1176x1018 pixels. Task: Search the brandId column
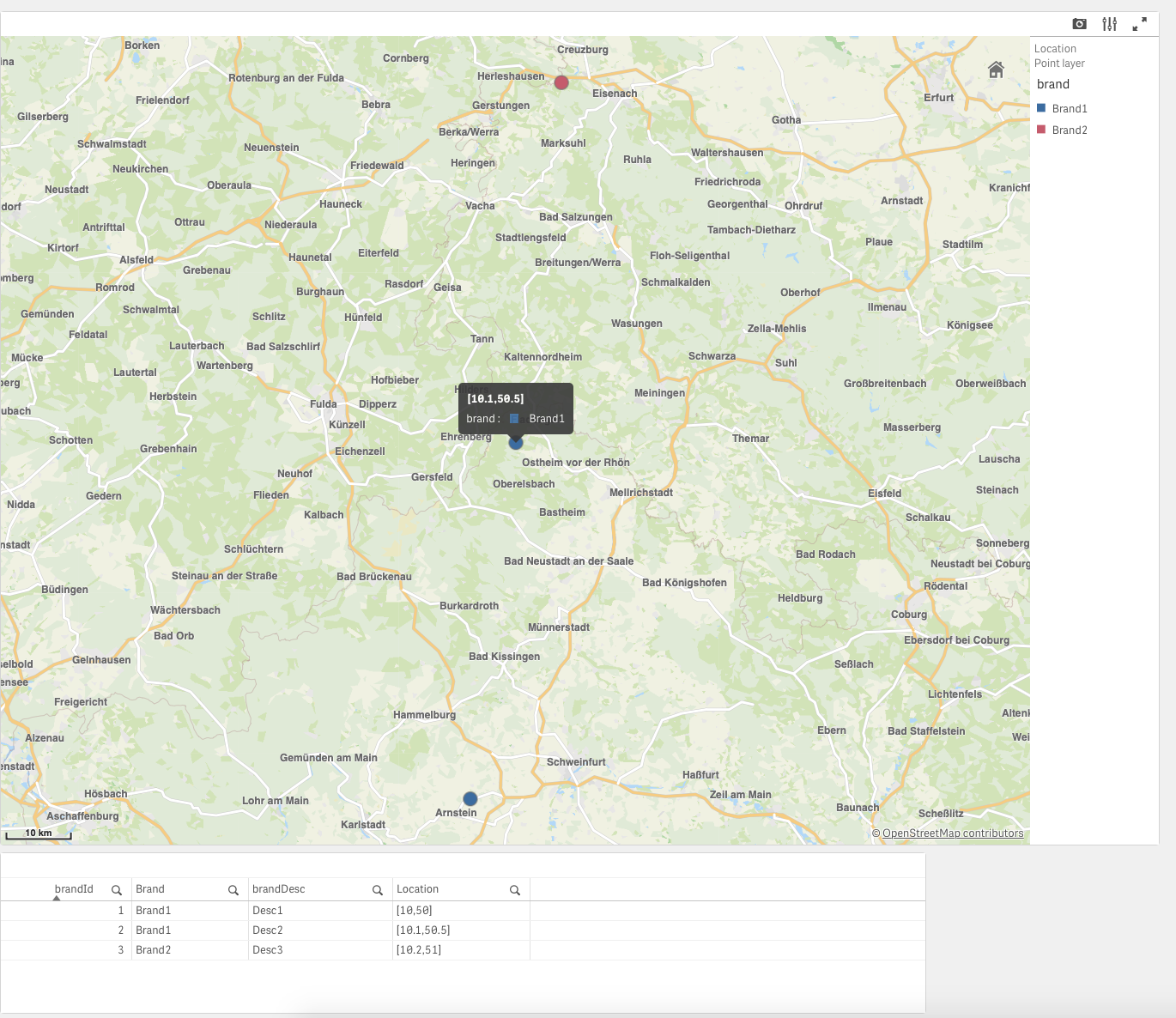coord(117,890)
